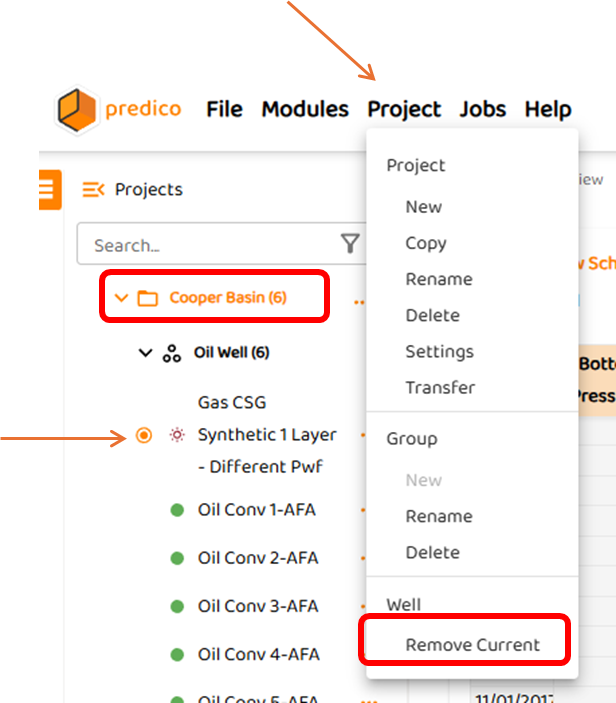Click the Gas CSG well type icon
The height and width of the screenshot is (703, 616).
[x=177, y=435]
